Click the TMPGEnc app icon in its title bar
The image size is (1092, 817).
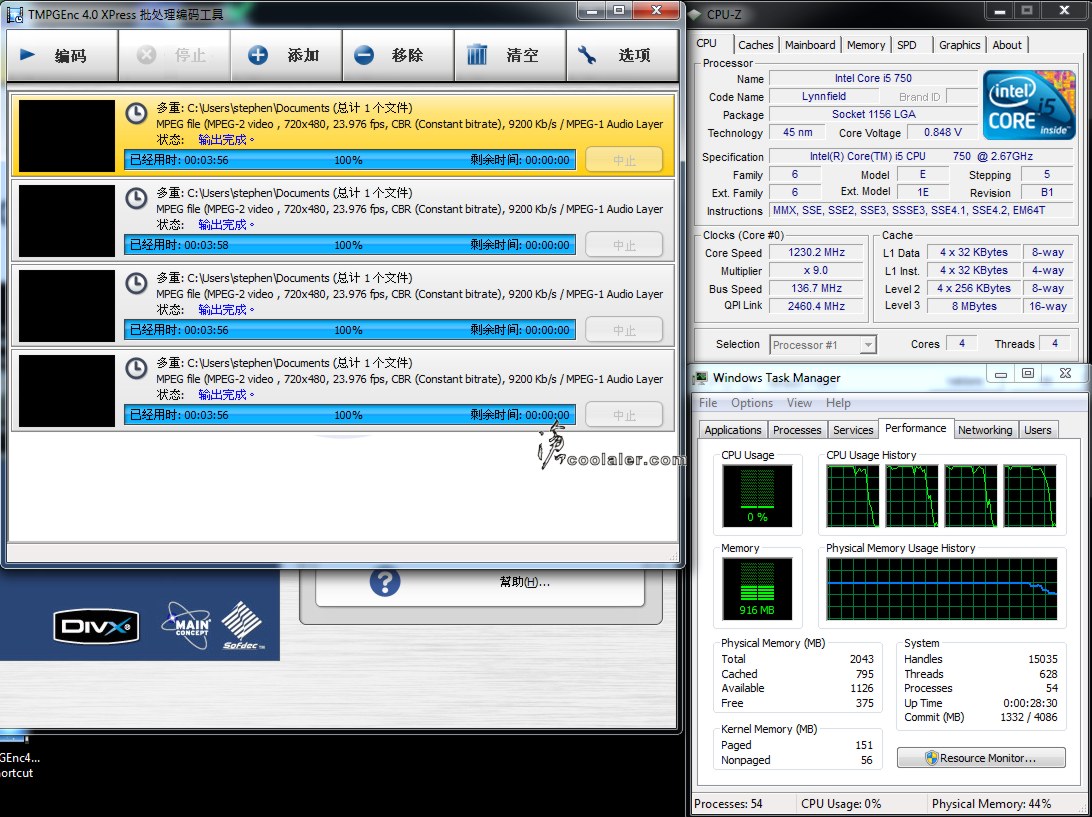(x=15, y=13)
